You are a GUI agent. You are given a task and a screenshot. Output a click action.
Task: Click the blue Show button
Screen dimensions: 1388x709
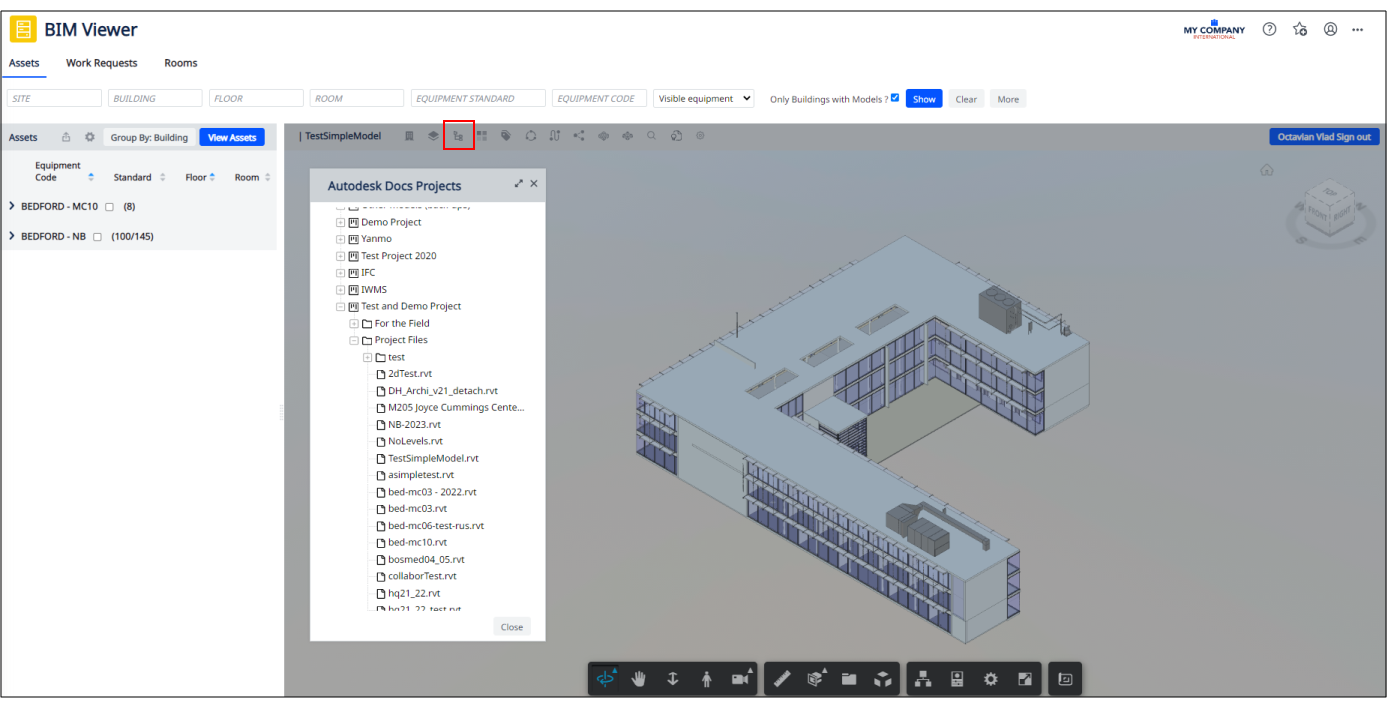point(924,99)
